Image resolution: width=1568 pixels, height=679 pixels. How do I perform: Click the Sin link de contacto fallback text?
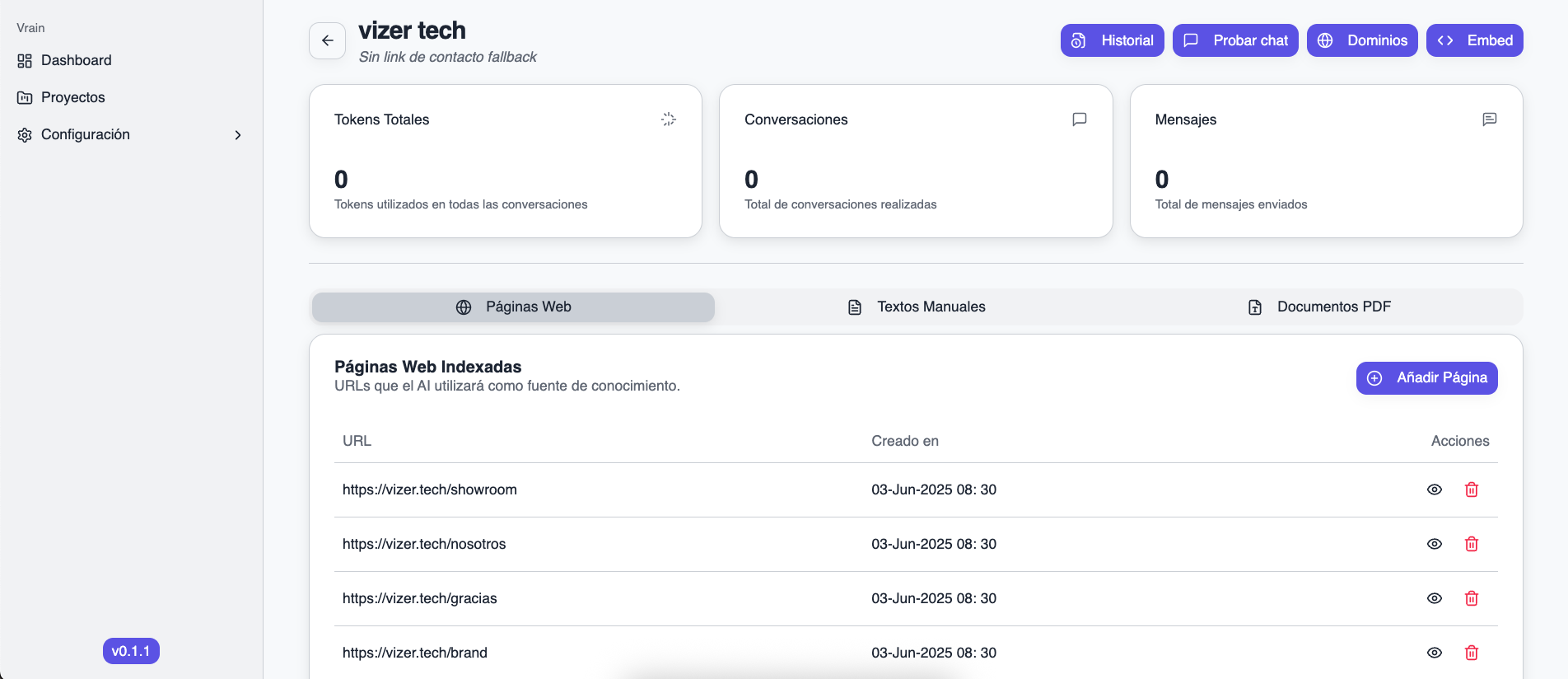pos(448,57)
